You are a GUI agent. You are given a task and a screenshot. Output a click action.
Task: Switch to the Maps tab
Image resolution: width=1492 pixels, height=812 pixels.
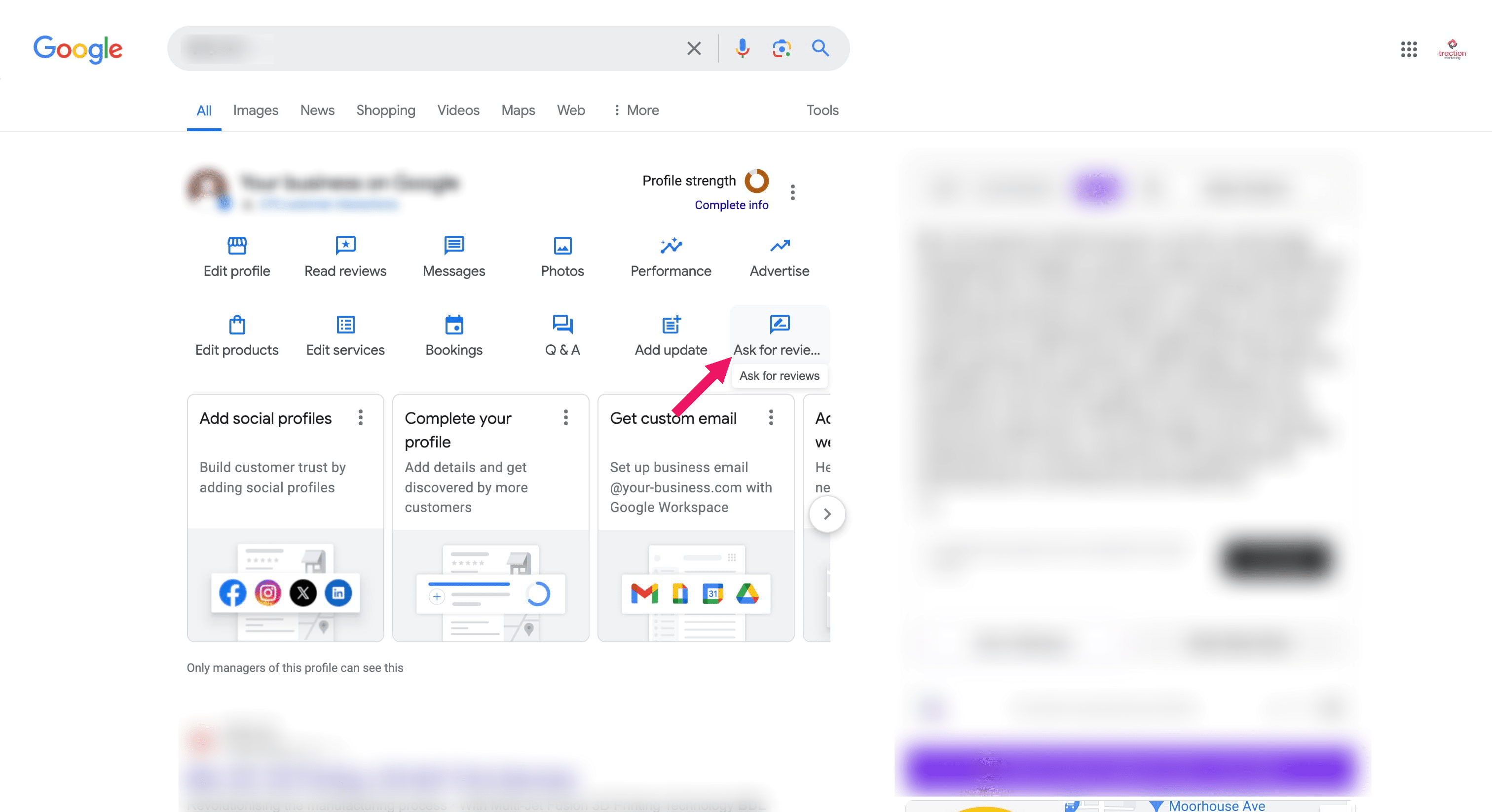tap(518, 110)
